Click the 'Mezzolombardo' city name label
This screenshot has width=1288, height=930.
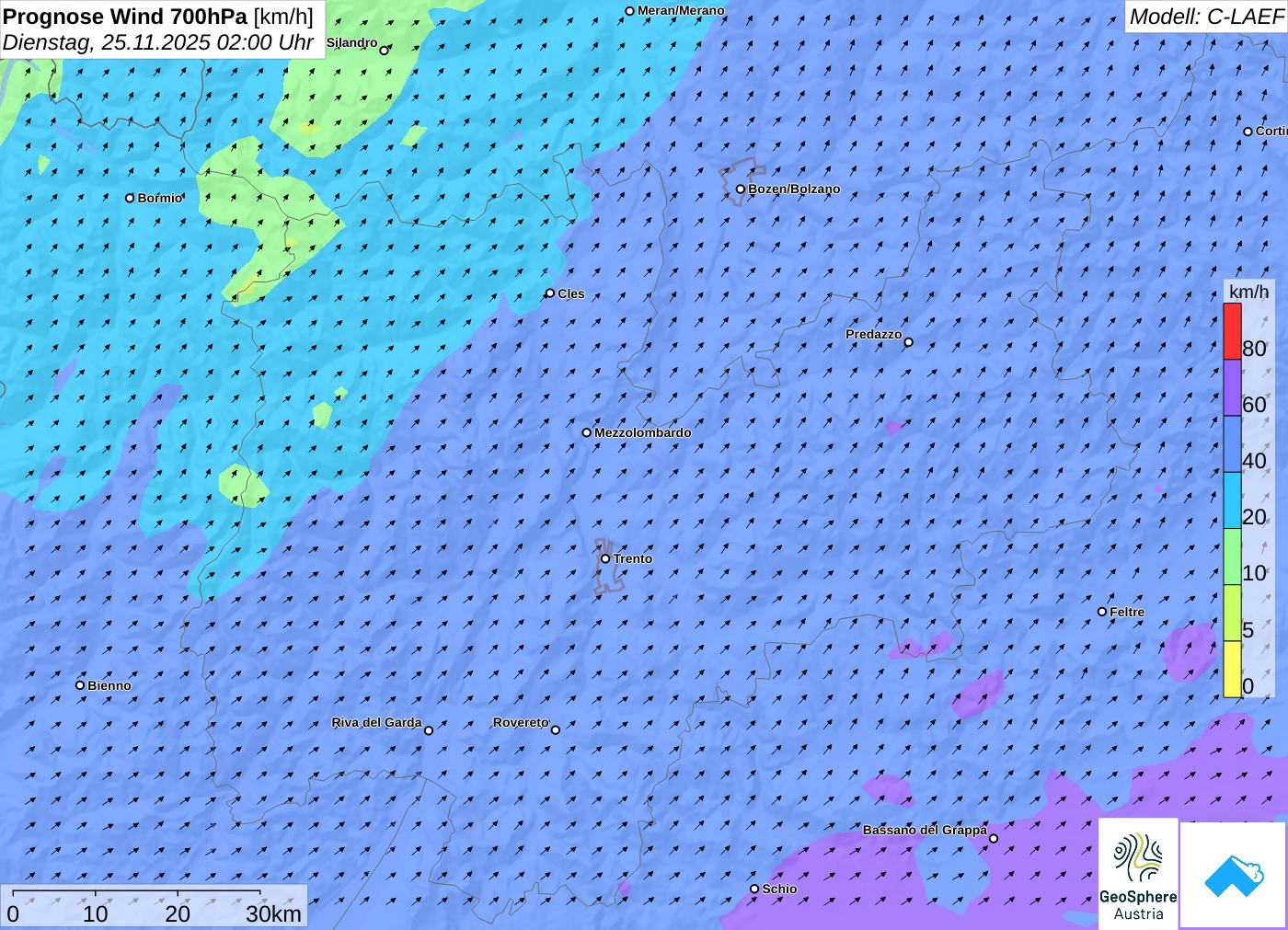click(x=642, y=432)
